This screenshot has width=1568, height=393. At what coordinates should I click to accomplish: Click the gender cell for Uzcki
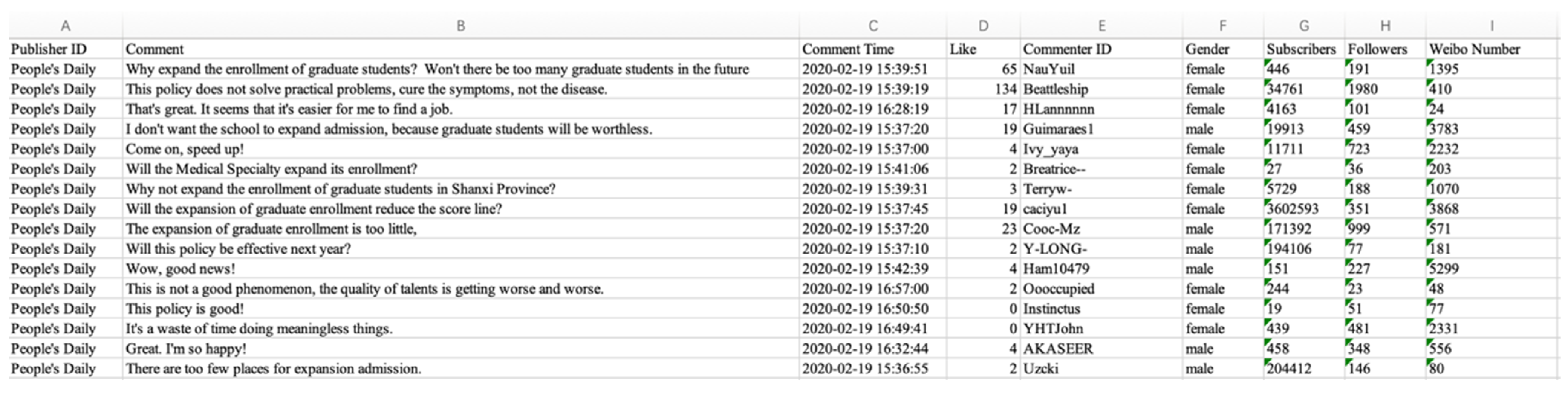click(x=1199, y=369)
